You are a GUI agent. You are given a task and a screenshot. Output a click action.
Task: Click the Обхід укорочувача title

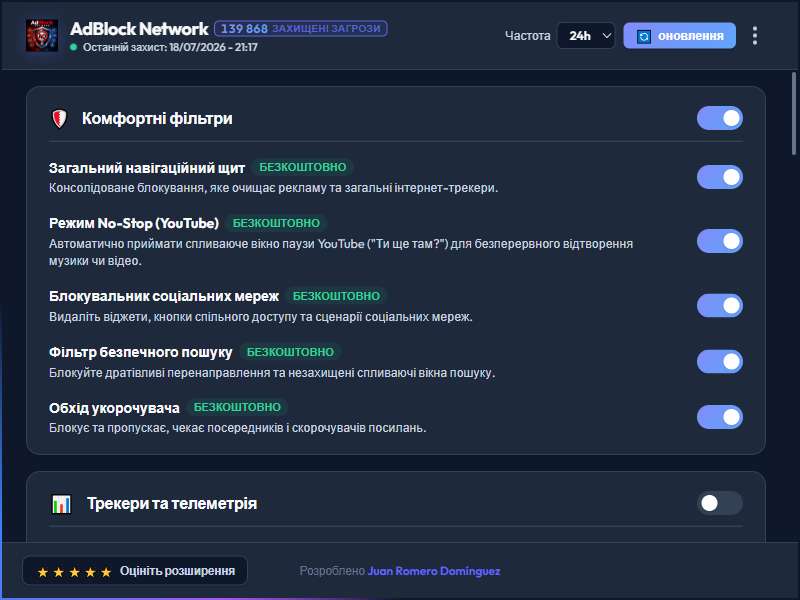114,408
